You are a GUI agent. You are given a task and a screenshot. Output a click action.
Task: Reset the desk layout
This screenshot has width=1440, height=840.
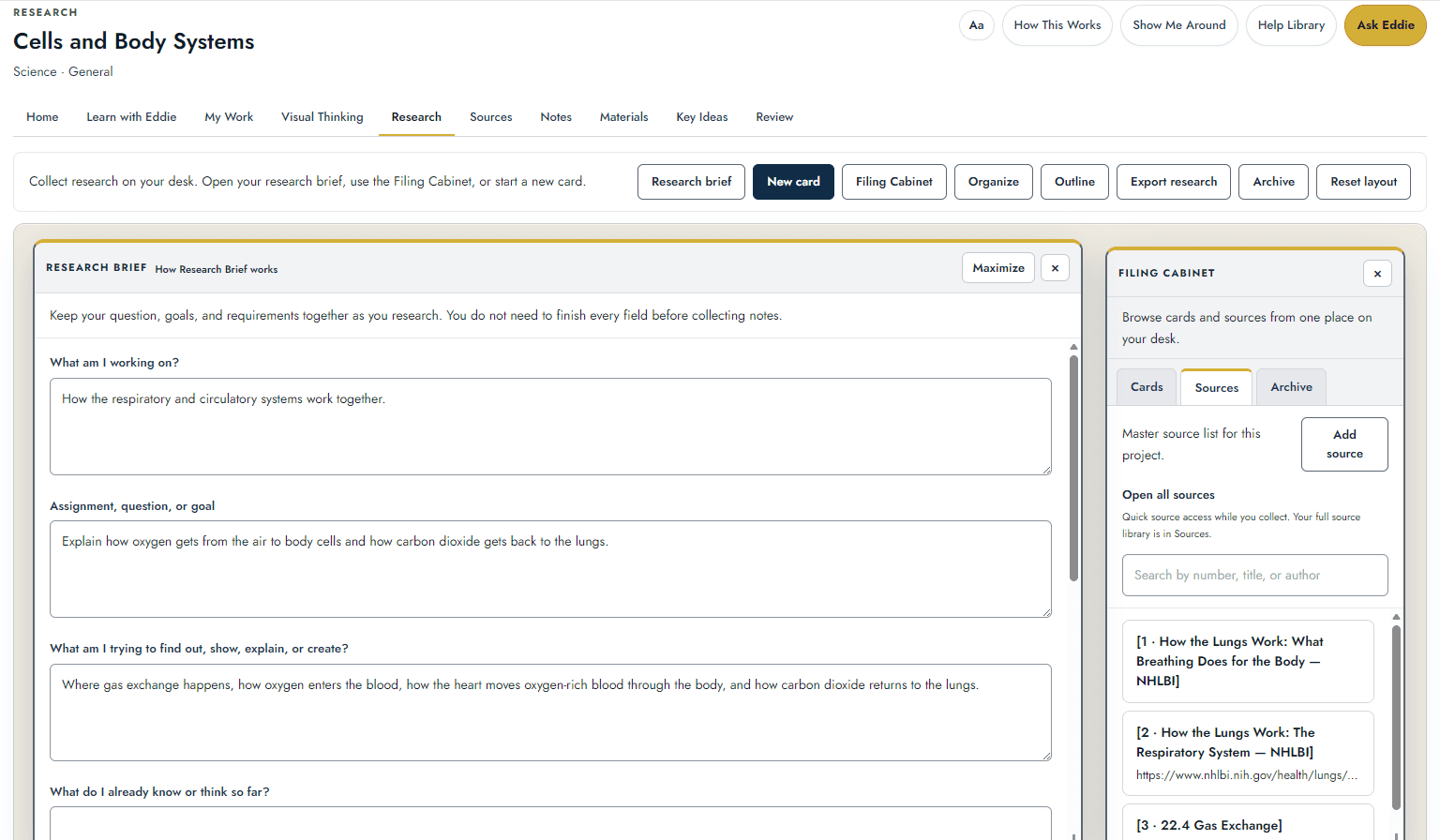1364,182
